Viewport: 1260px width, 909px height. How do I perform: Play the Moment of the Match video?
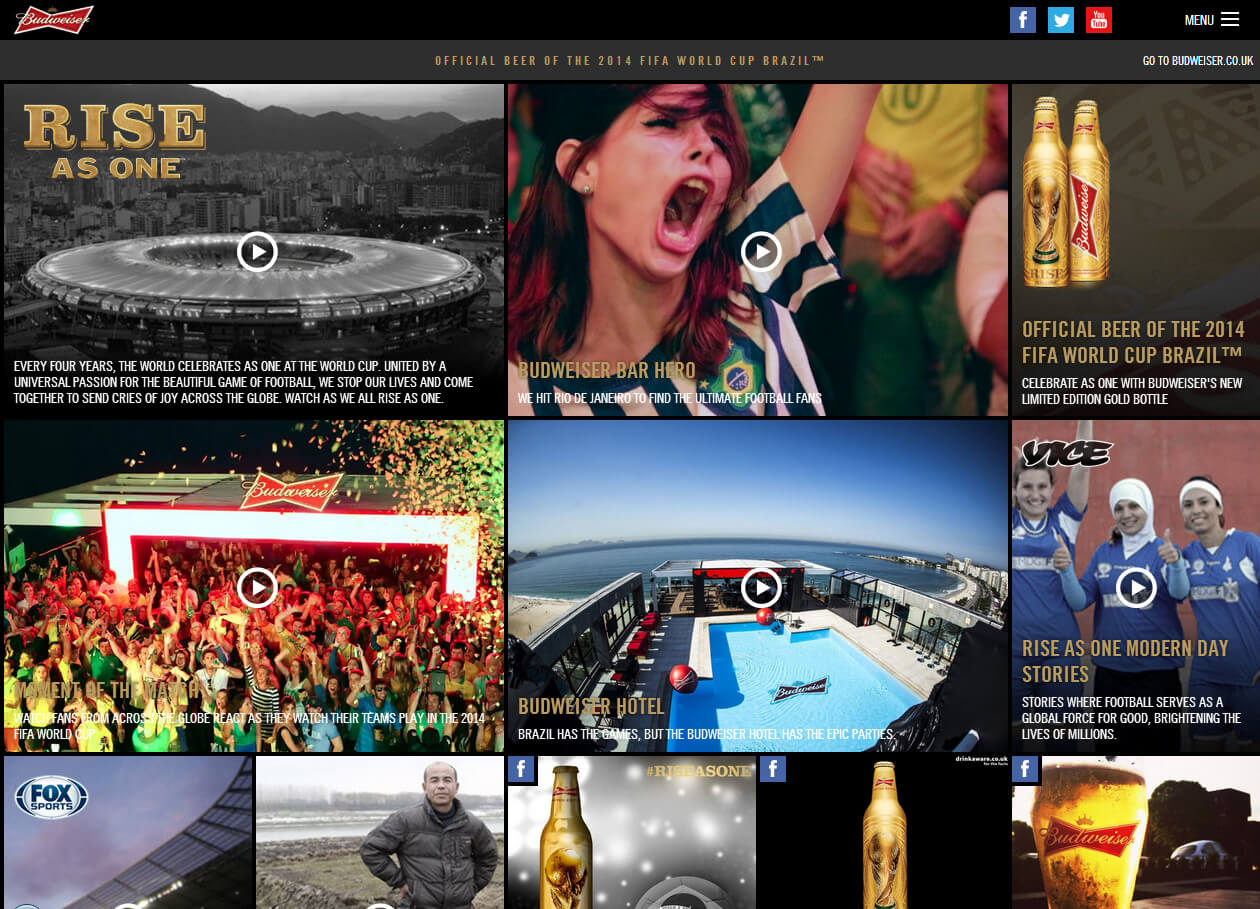coord(257,588)
